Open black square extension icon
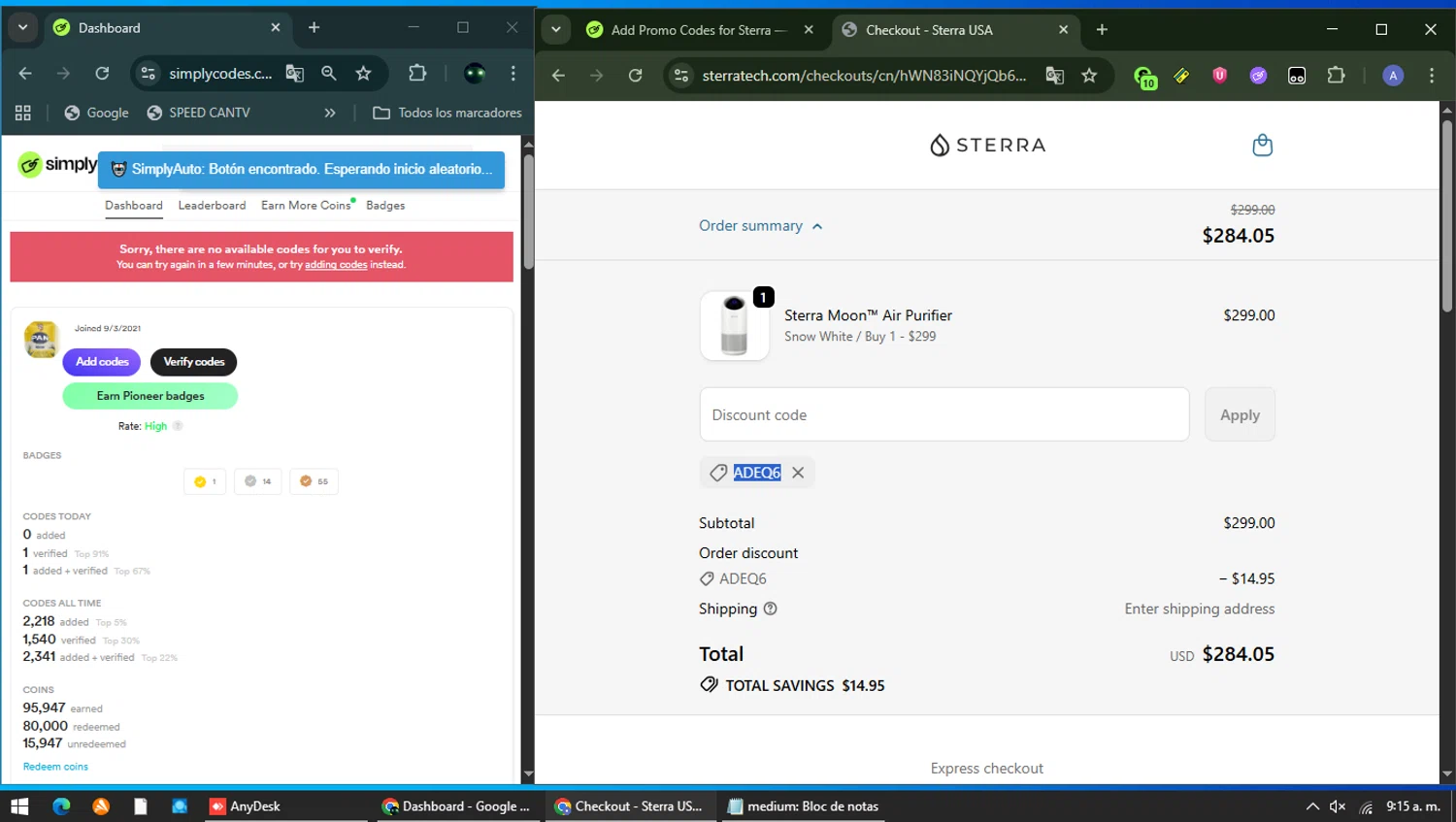Screen dimensions: 1456x822 click(1297, 75)
